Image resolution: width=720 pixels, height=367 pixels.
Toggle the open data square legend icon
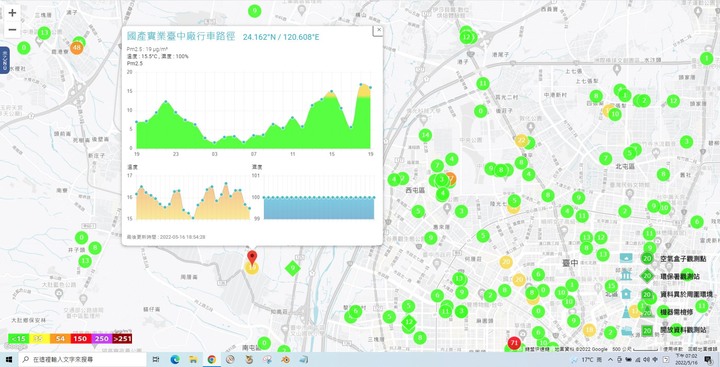coord(647,330)
